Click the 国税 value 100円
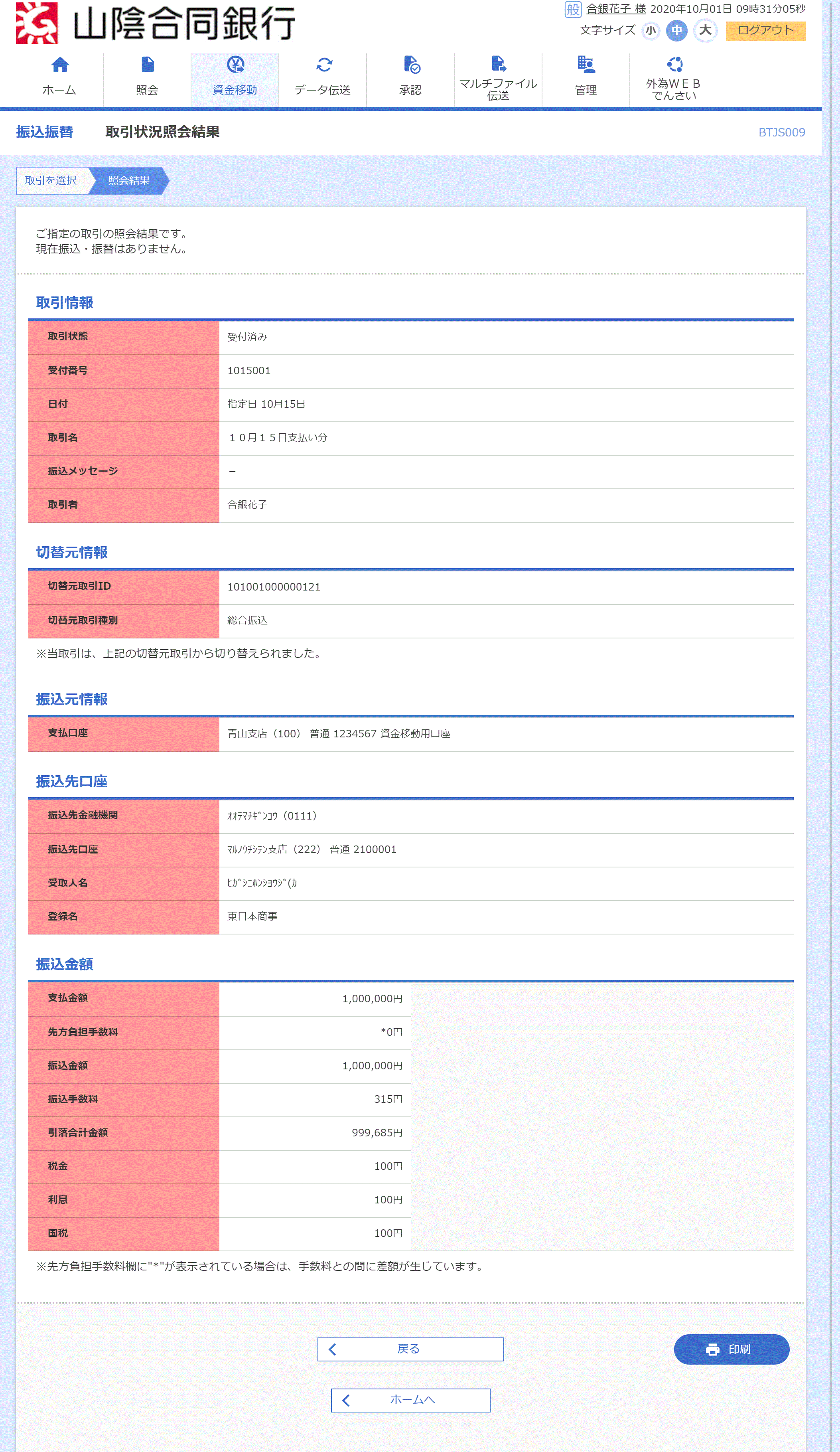This screenshot has height=1452, width=840. click(x=388, y=1233)
